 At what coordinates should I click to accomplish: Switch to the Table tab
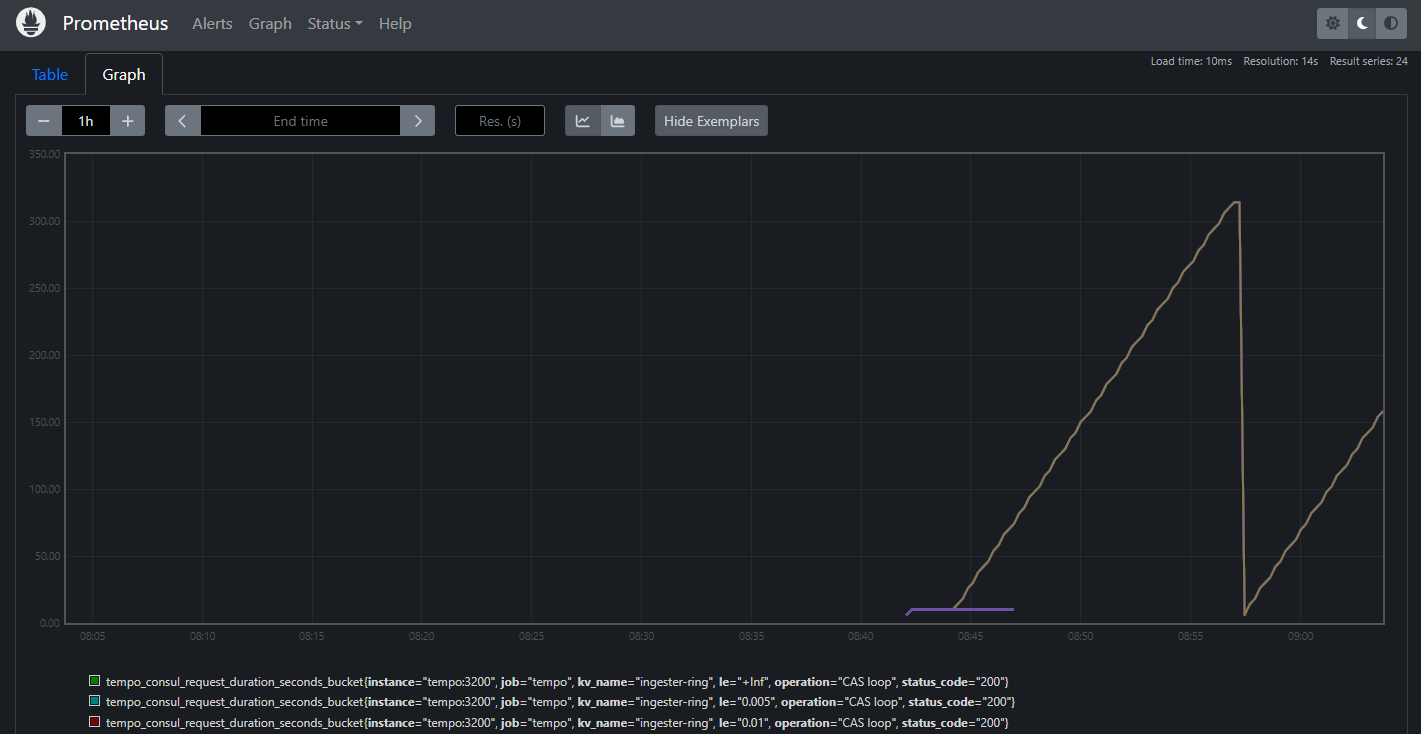pyautogui.click(x=50, y=75)
